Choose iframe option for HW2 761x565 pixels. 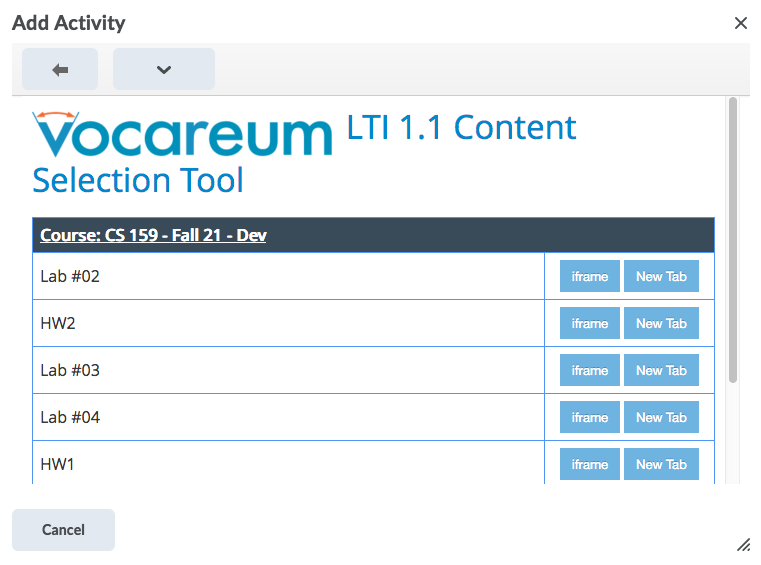tap(590, 323)
